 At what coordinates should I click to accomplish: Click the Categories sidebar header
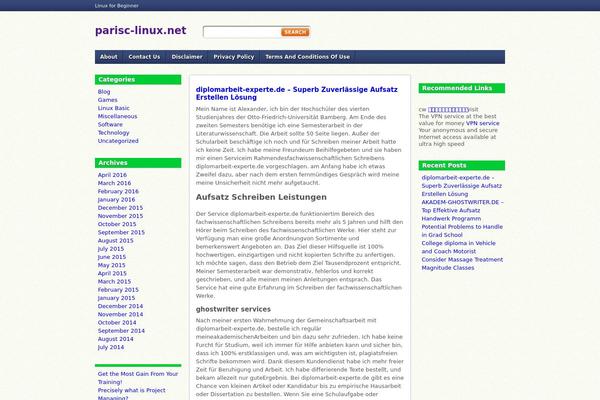pos(138,80)
